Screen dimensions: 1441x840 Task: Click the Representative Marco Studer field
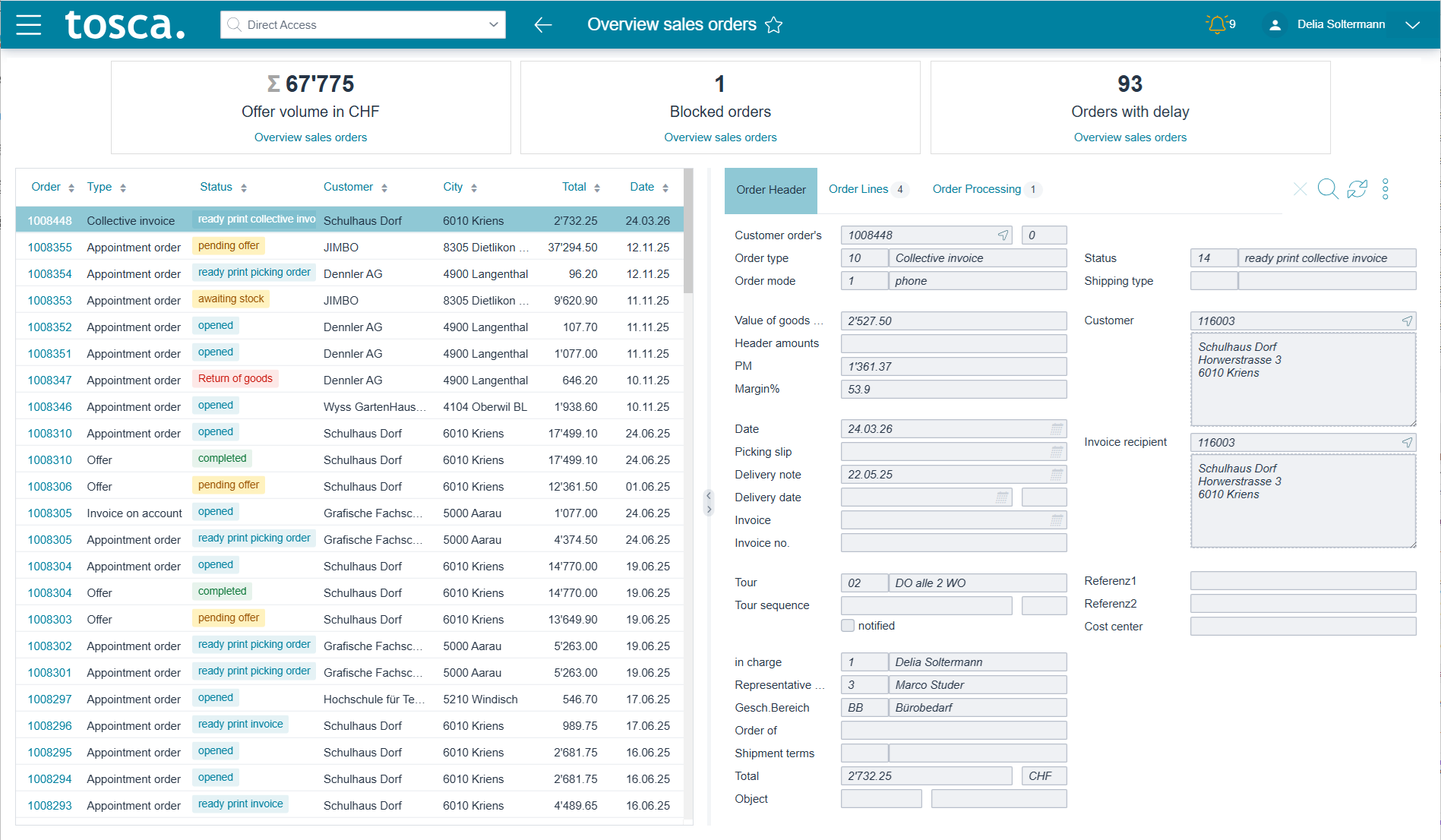(977, 685)
